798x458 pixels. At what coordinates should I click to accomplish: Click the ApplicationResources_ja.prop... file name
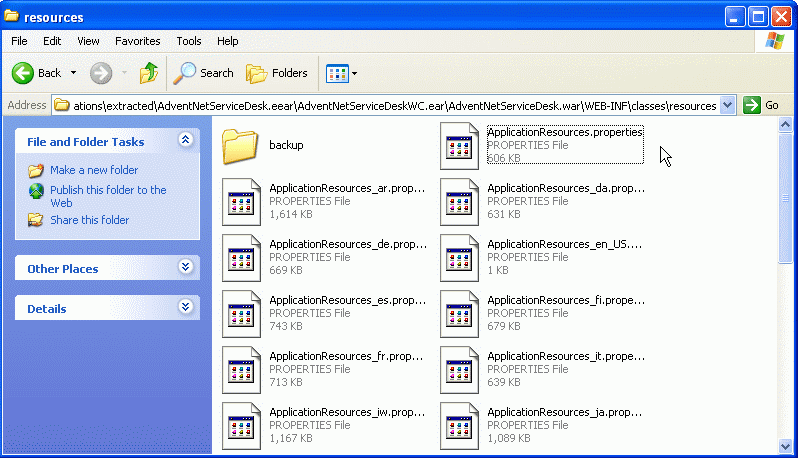point(564,412)
